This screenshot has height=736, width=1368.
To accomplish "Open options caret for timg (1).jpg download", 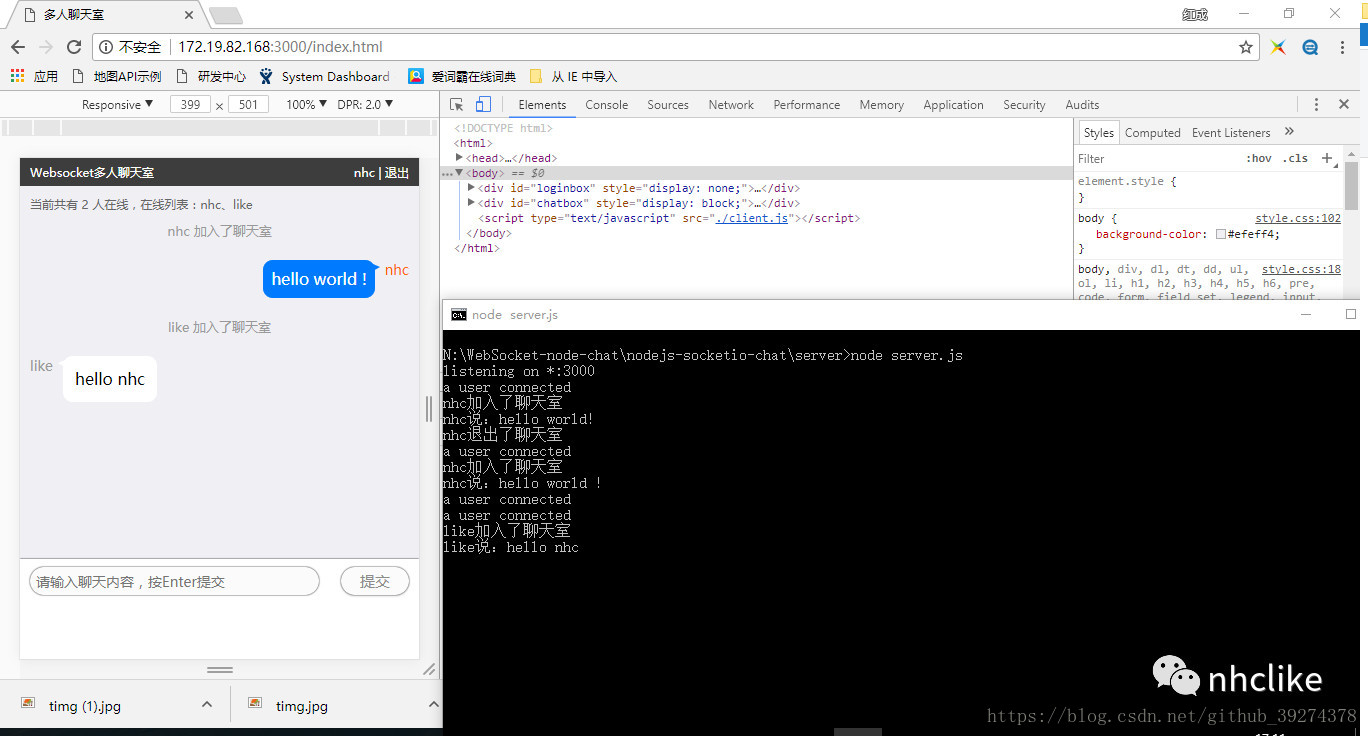I will click(x=207, y=705).
